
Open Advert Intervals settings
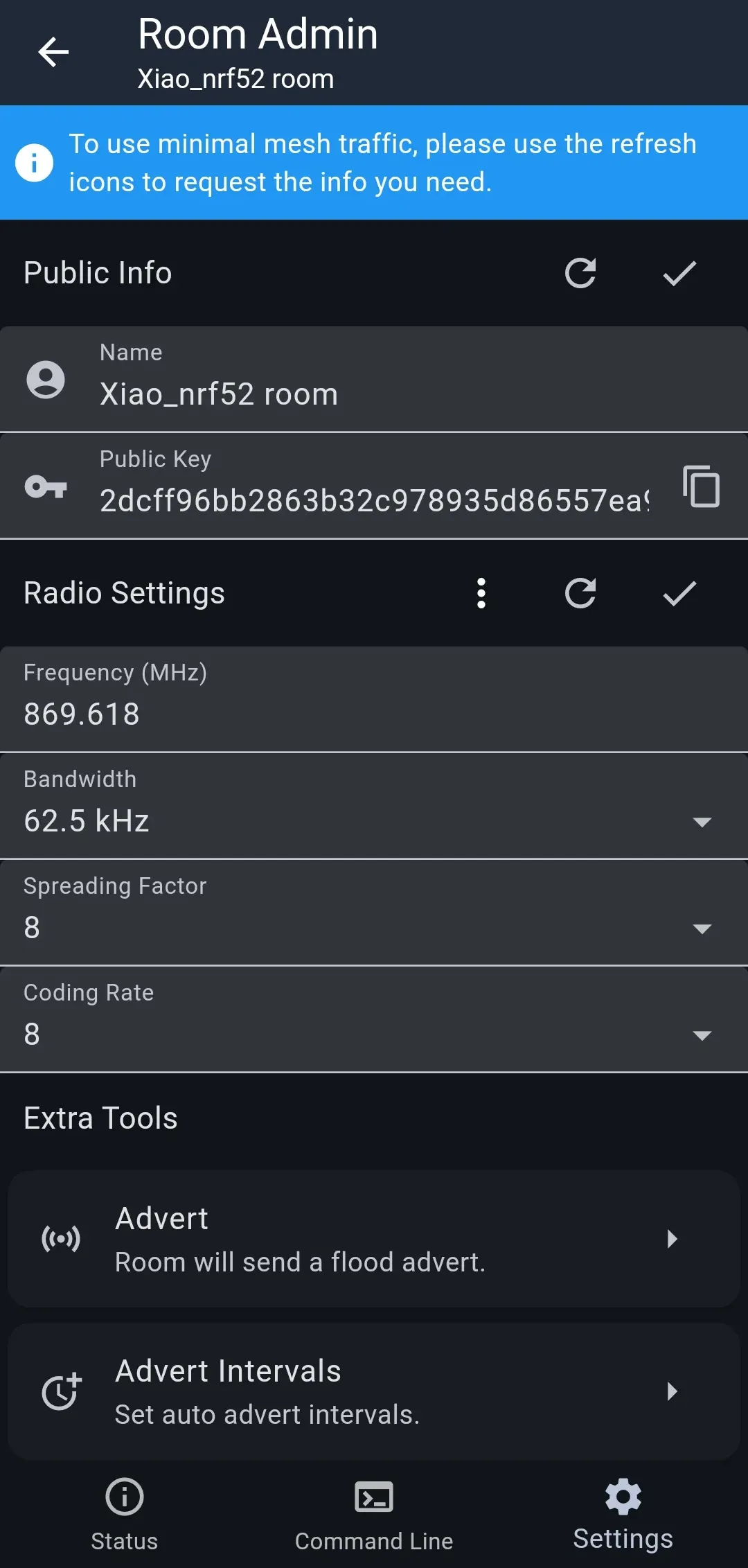[374, 1391]
